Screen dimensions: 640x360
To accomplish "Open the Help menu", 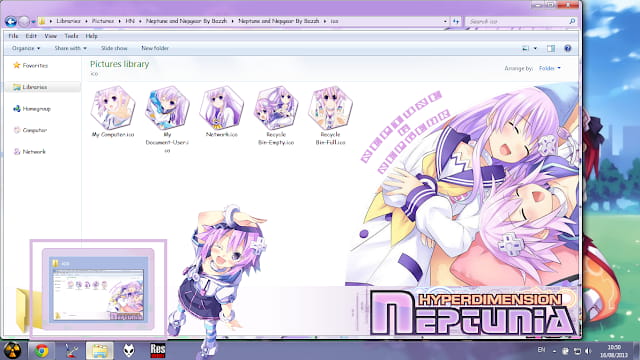I will tap(91, 36).
